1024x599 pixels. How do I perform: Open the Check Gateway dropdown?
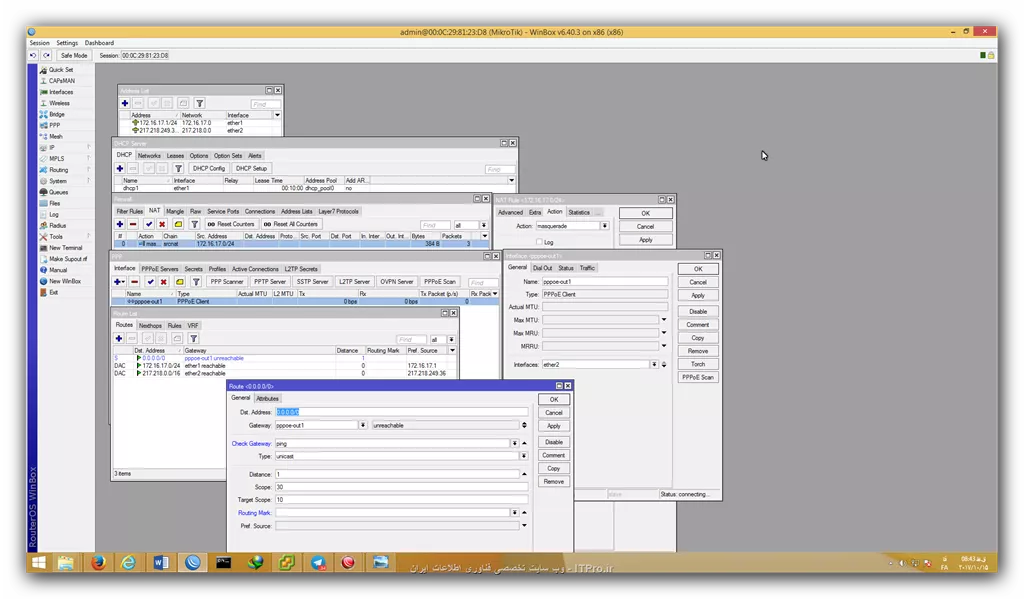point(515,444)
